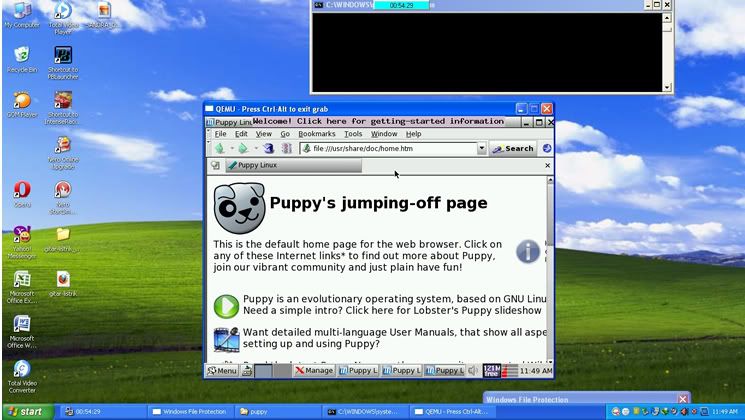The height and width of the screenshot is (420, 745).
Task: Open Windows File Protection in Windows taskbar
Action: pyautogui.click(x=190, y=411)
